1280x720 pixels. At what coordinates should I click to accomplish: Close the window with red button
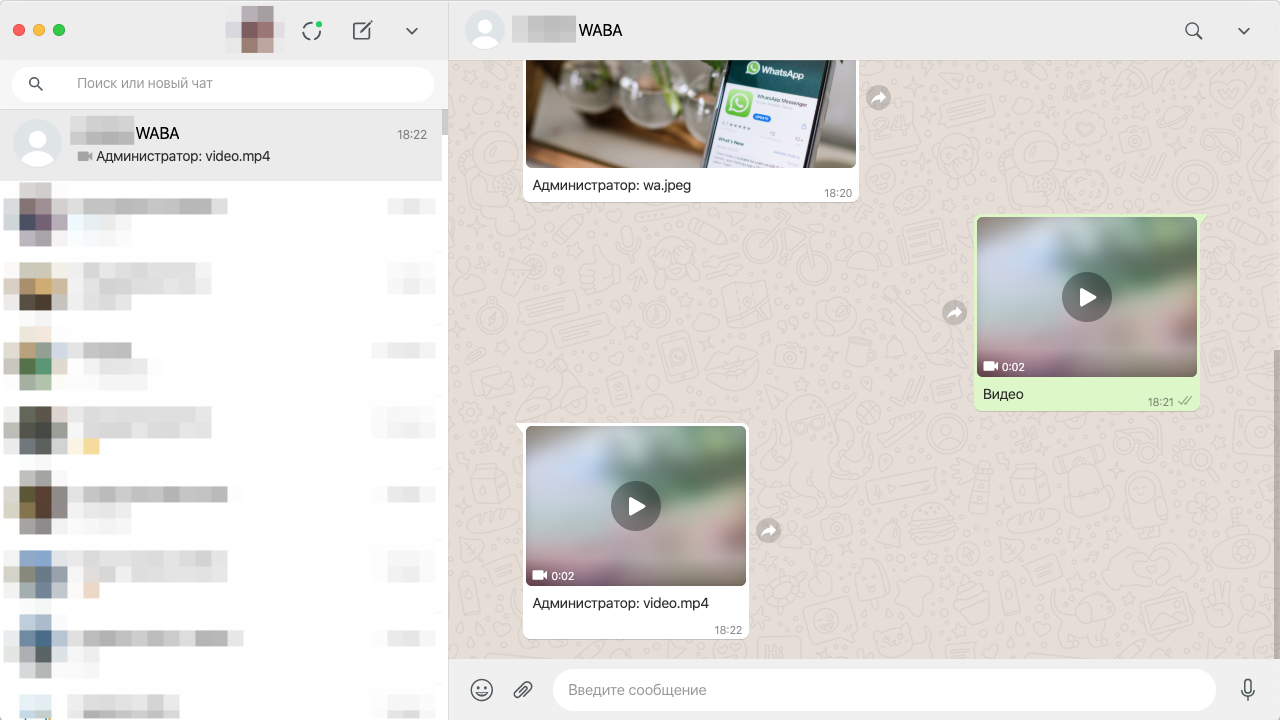pos(19,30)
